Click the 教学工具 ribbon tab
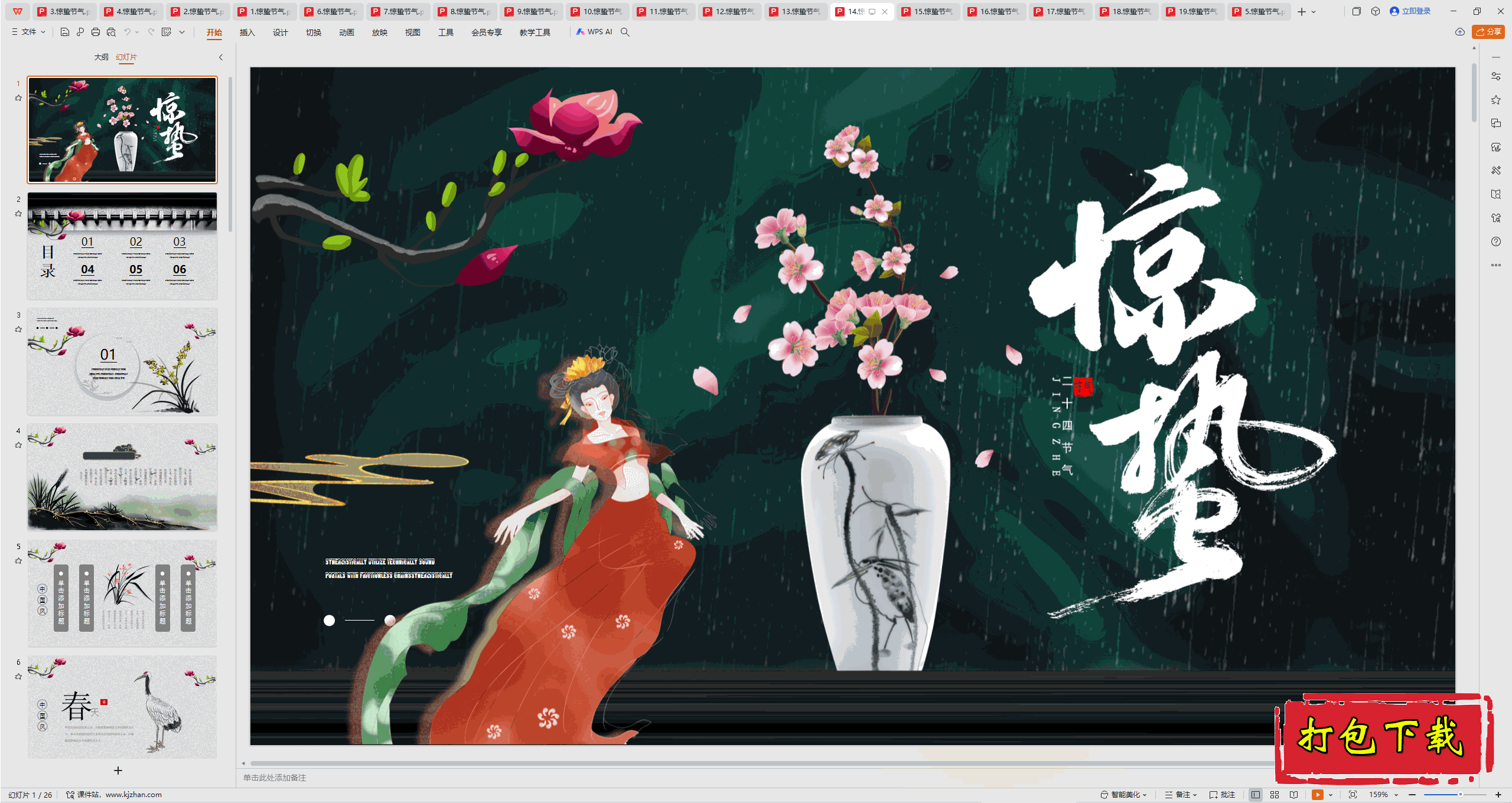1512x803 pixels. pos(535,32)
